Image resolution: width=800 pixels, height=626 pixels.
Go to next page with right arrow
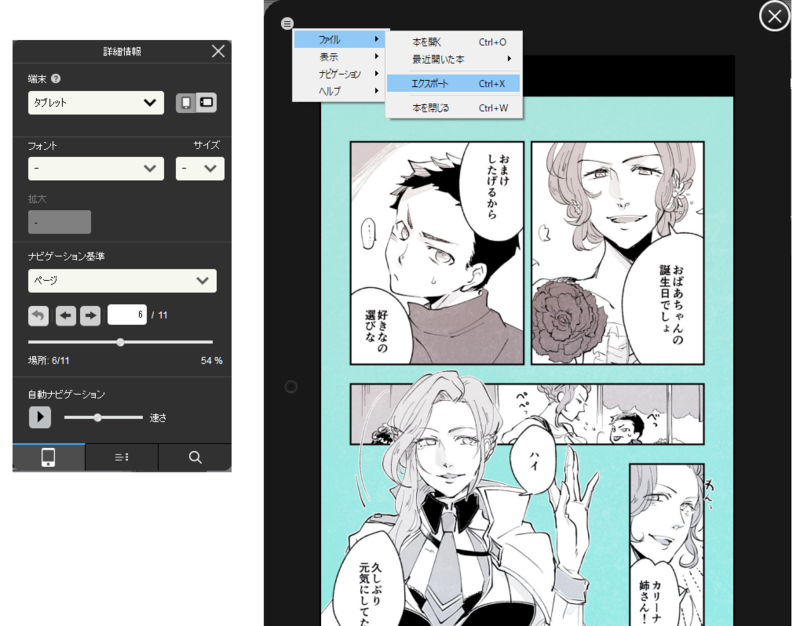(x=90, y=315)
